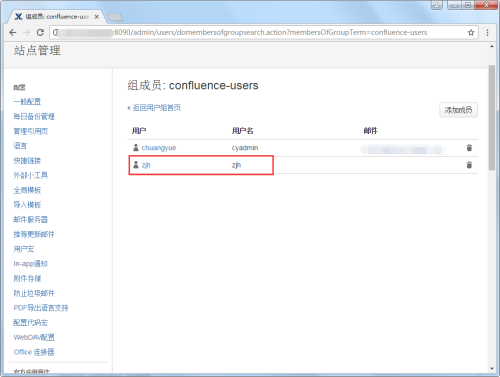Click the 站点管理 page title
Viewport: 500px width, 377px height.
point(37,50)
